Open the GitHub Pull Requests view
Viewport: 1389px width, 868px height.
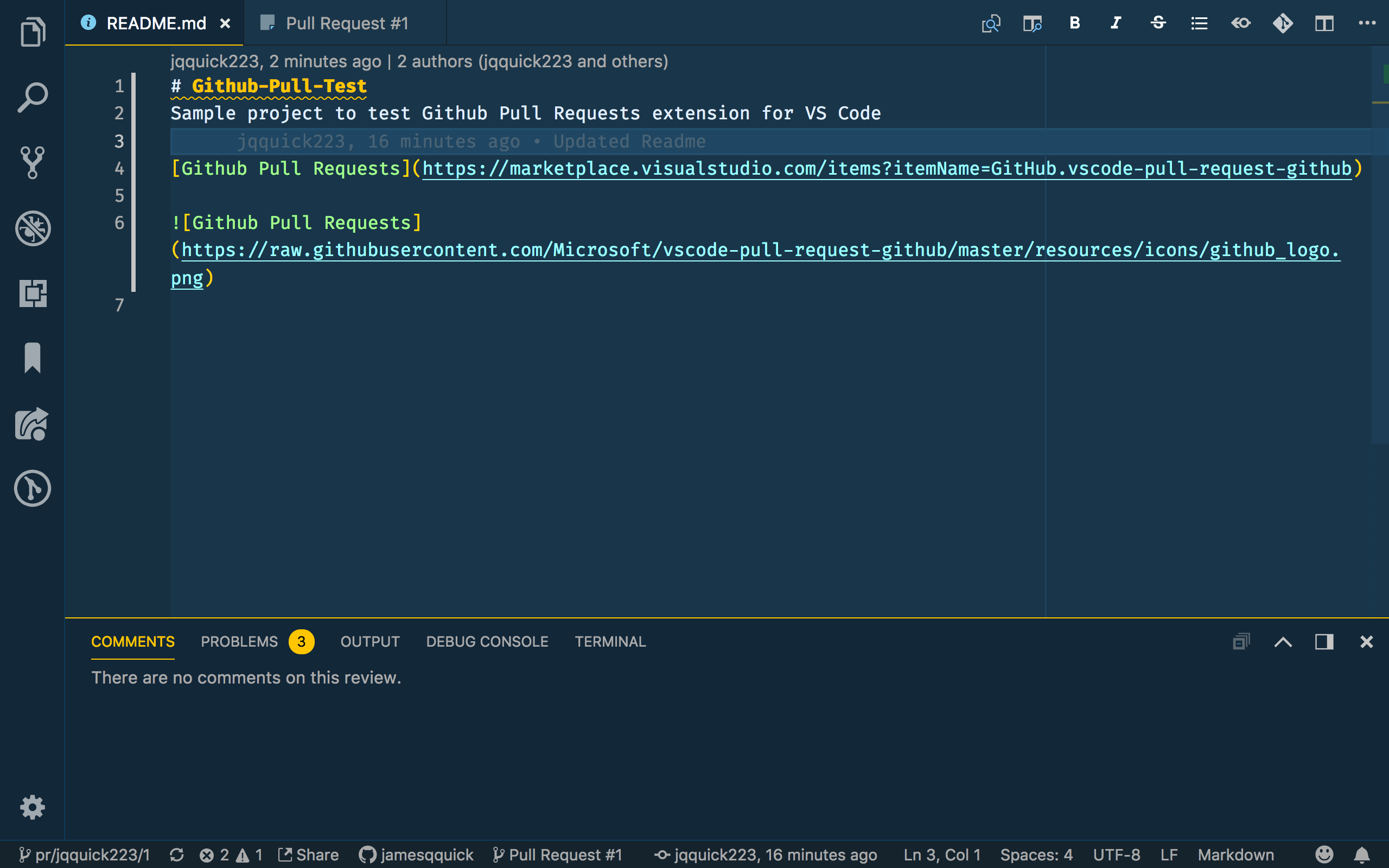pos(33,489)
